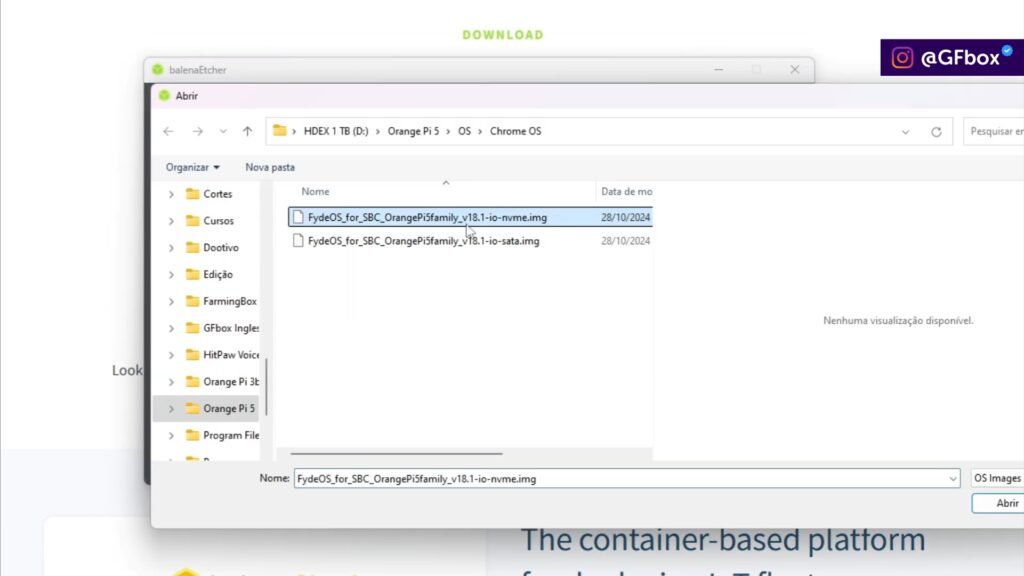The height and width of the screenshot is (576, 1024).
Task: Select the HitPaw Voice folder in sidebar
Action: click(222, 355)
